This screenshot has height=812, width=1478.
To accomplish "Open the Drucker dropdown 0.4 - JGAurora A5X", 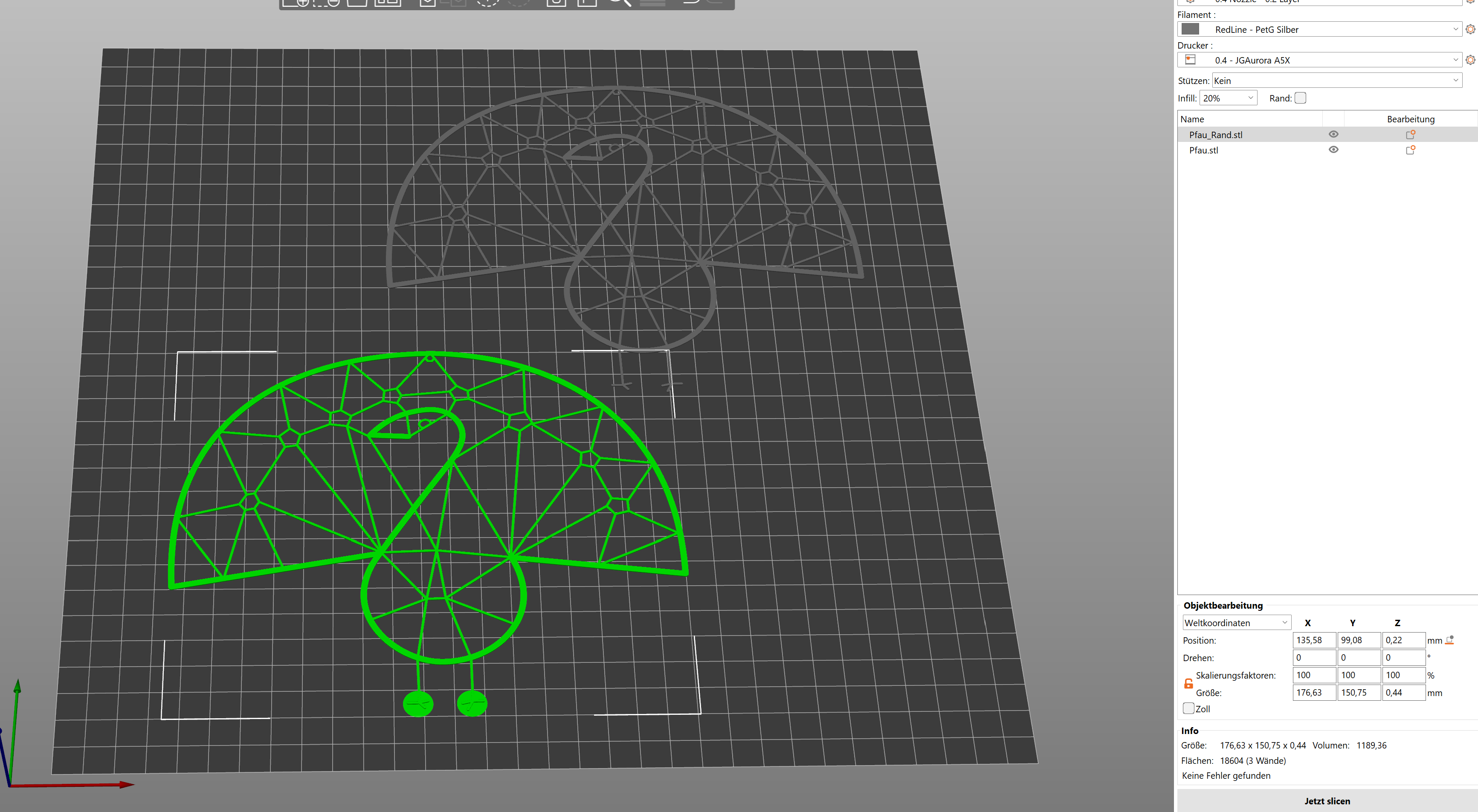I will tap(1319, 60).
